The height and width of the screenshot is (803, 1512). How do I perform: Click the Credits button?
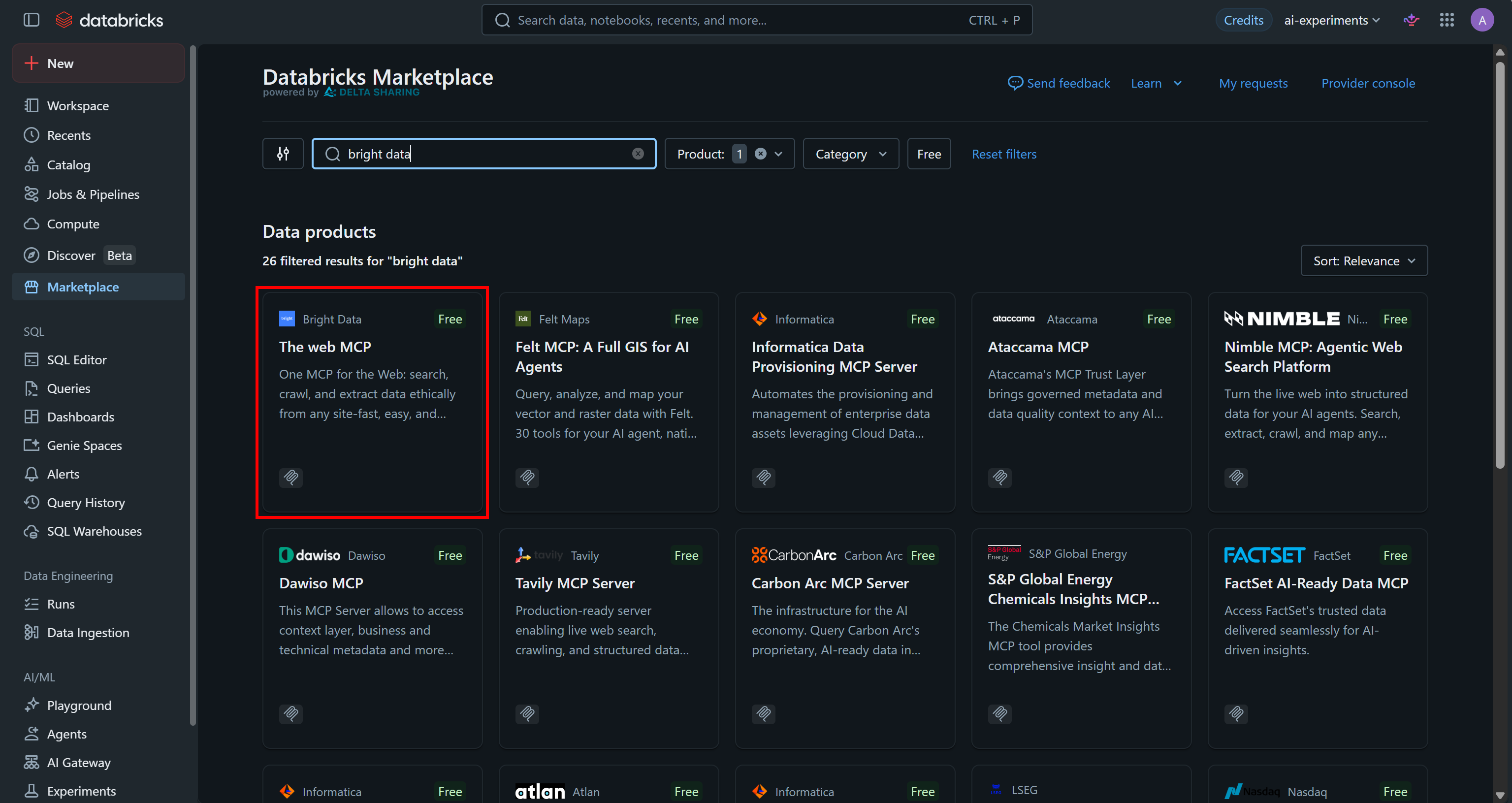point(1243,20)
